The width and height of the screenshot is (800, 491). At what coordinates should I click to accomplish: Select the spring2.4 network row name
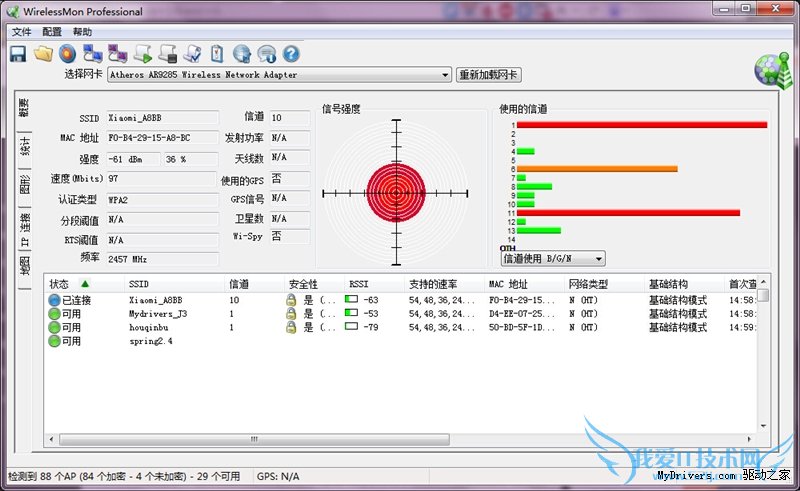[x=151, y=341]
